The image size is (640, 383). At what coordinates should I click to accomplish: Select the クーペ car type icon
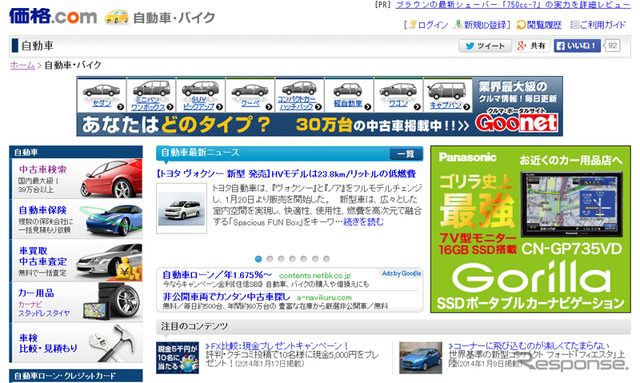point(250,95)
